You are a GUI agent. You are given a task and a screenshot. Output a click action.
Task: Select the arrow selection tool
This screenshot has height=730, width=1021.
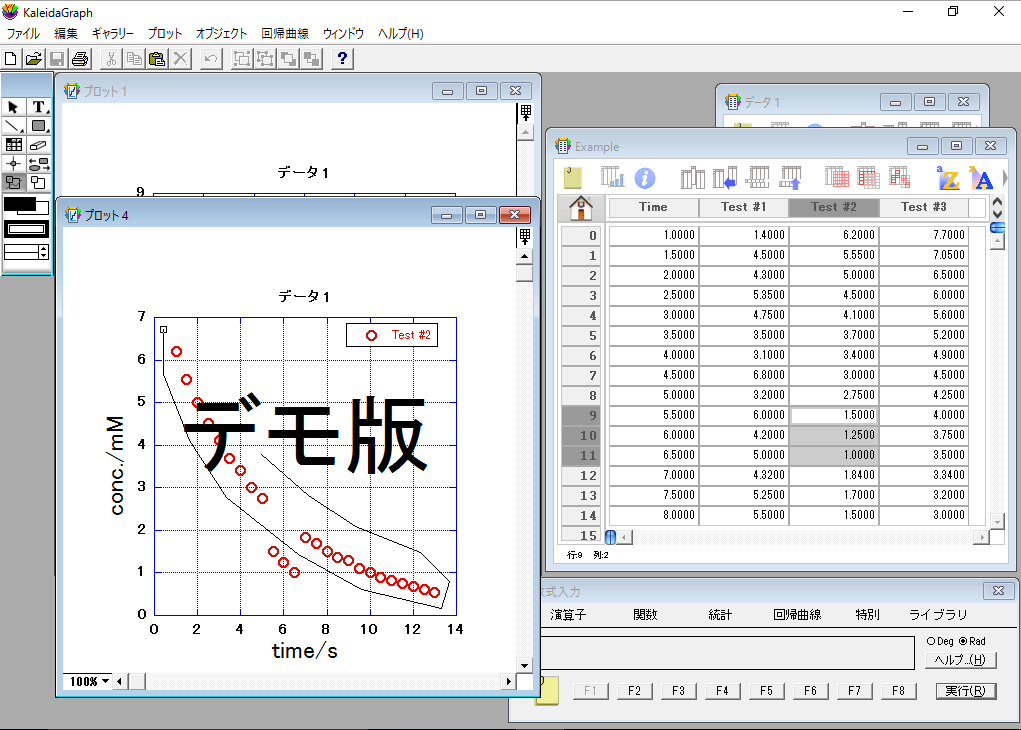point(13,107)
